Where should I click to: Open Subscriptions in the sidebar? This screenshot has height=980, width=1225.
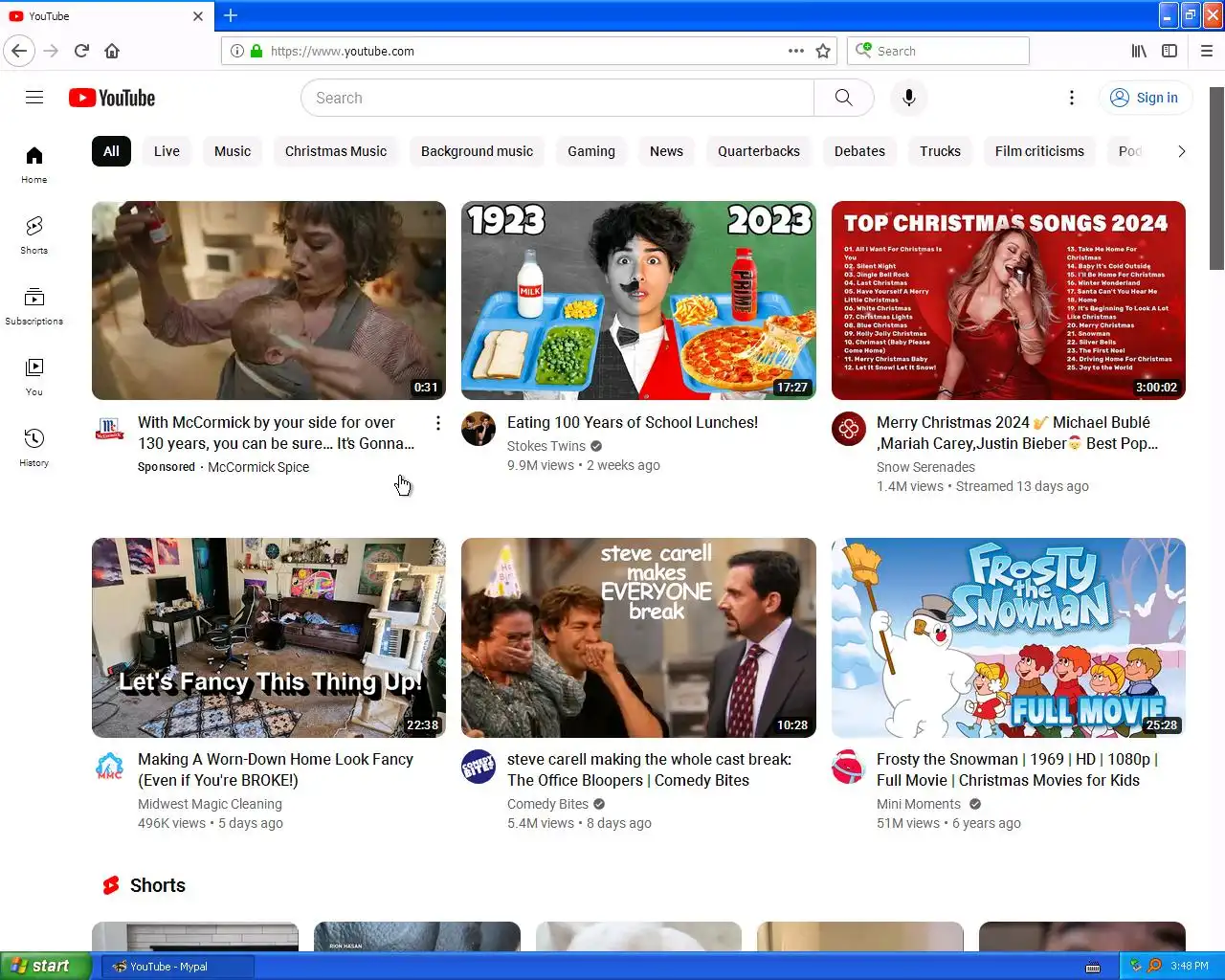pyautogui.click(x=34, y=306)
